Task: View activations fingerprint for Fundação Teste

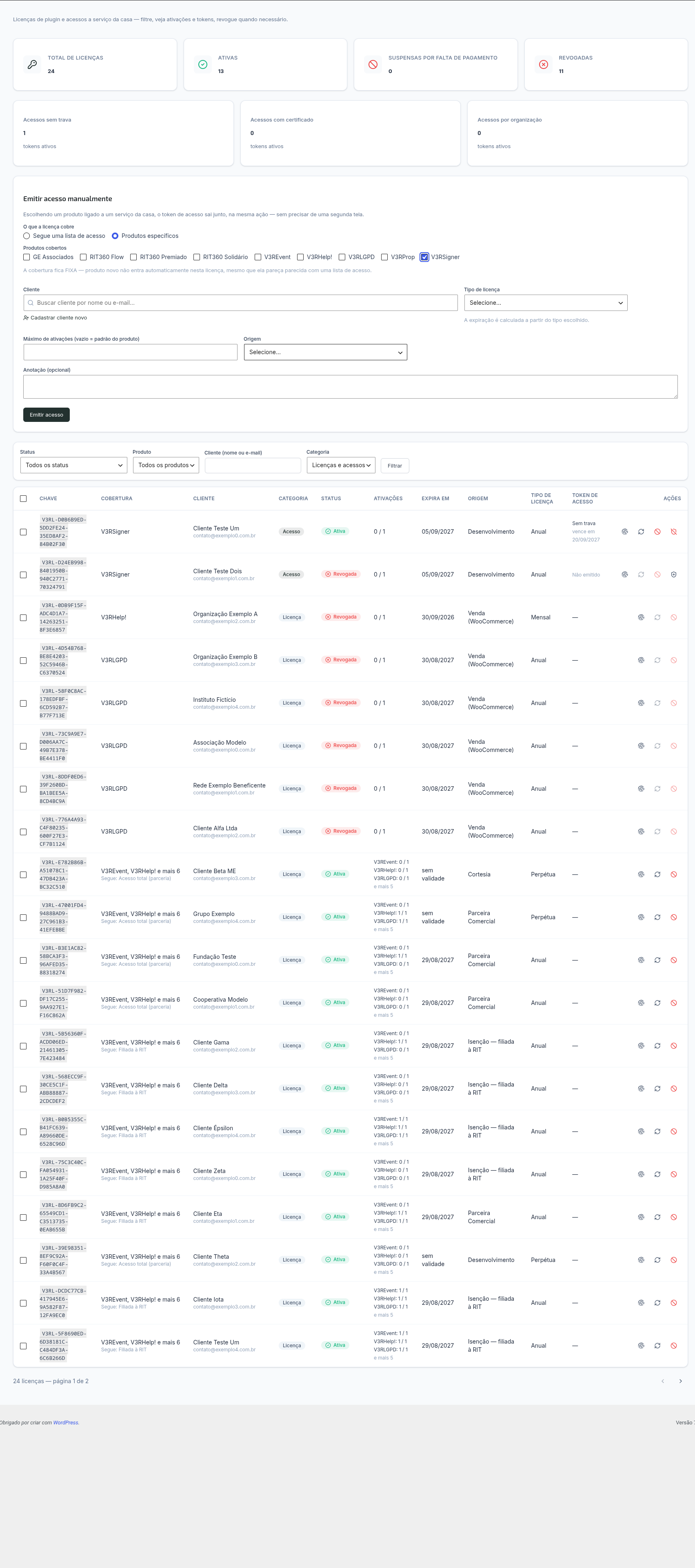Action: click(x=641, y=960)
